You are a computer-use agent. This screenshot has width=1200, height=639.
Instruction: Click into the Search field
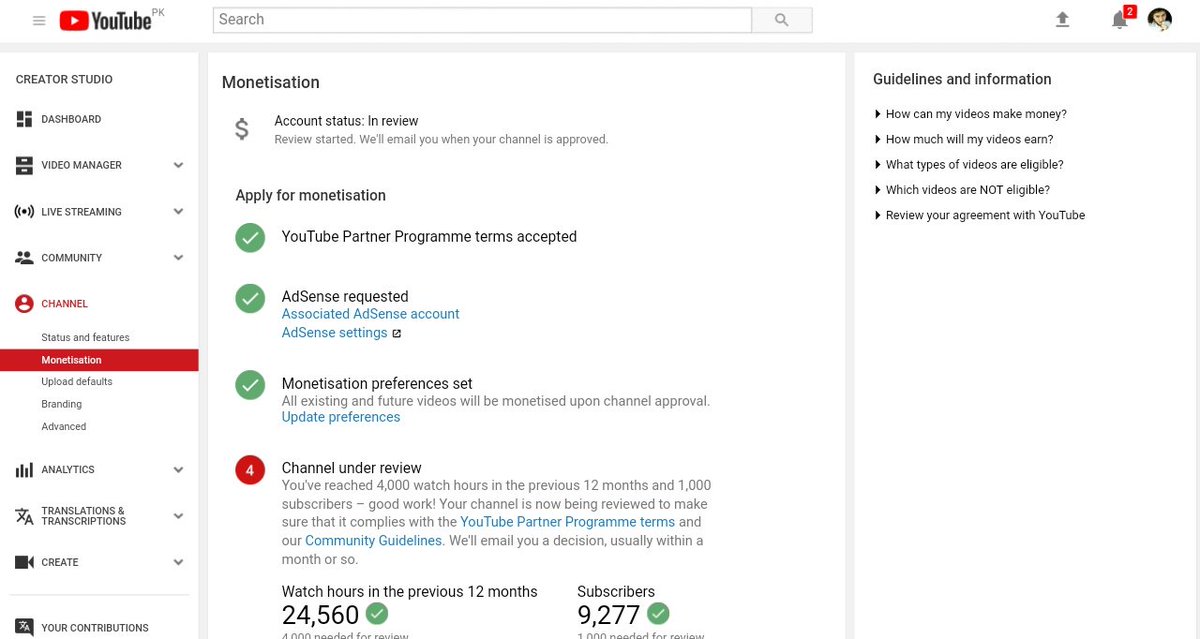coord(482,20)
